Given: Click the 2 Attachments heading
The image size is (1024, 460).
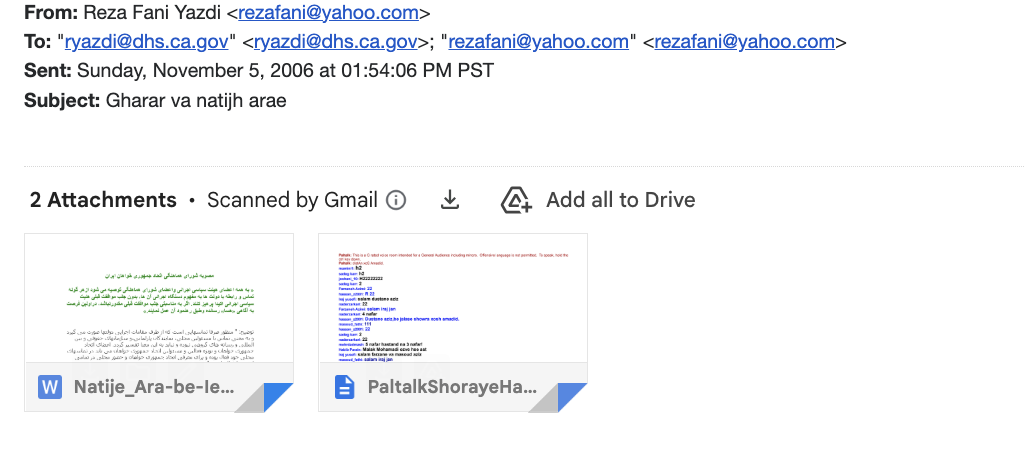Looking at the screenshot, I should point(103,200).
